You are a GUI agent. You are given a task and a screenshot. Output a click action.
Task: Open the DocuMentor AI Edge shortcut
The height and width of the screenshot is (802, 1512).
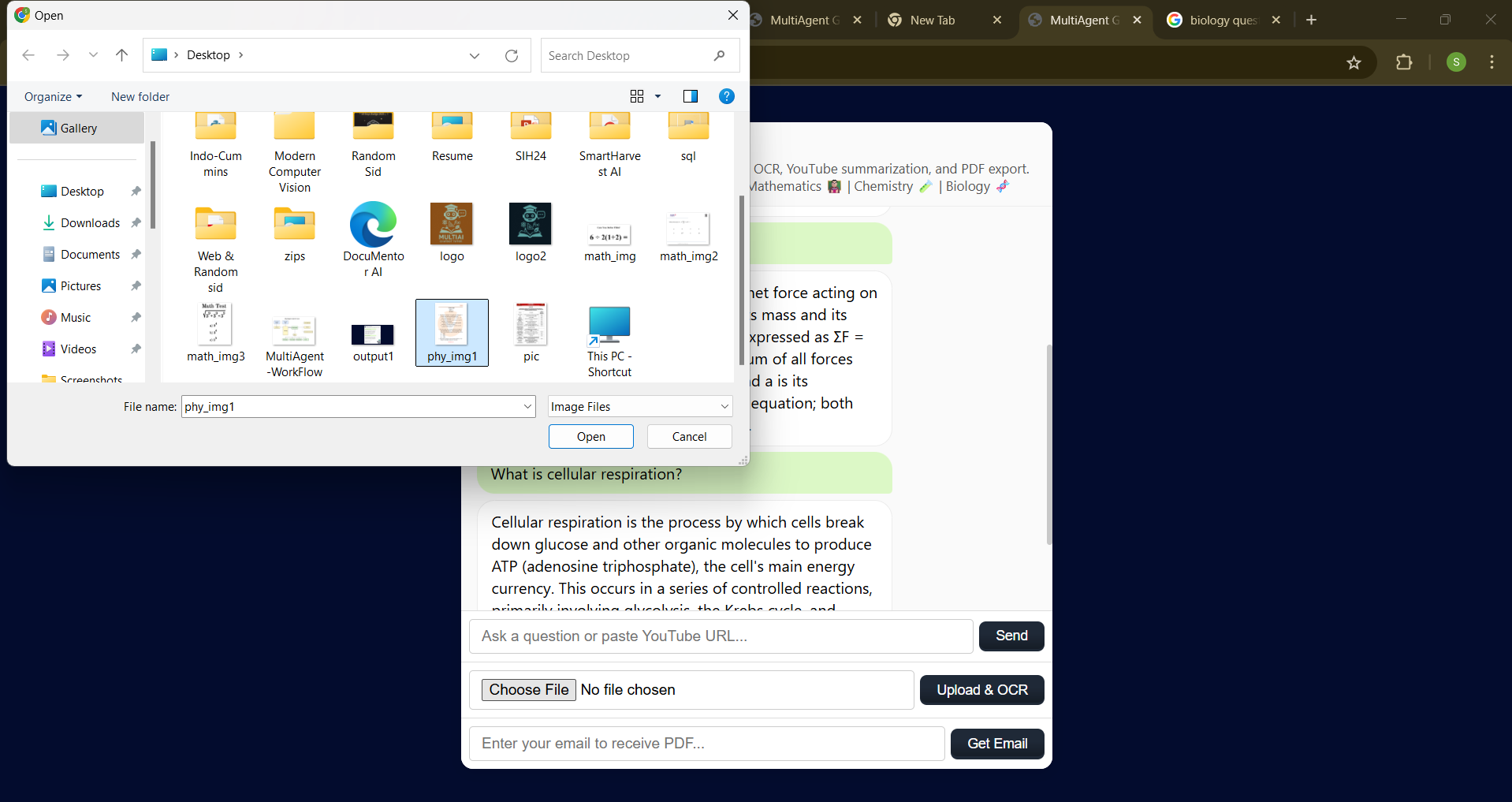[x=373, y=239]
